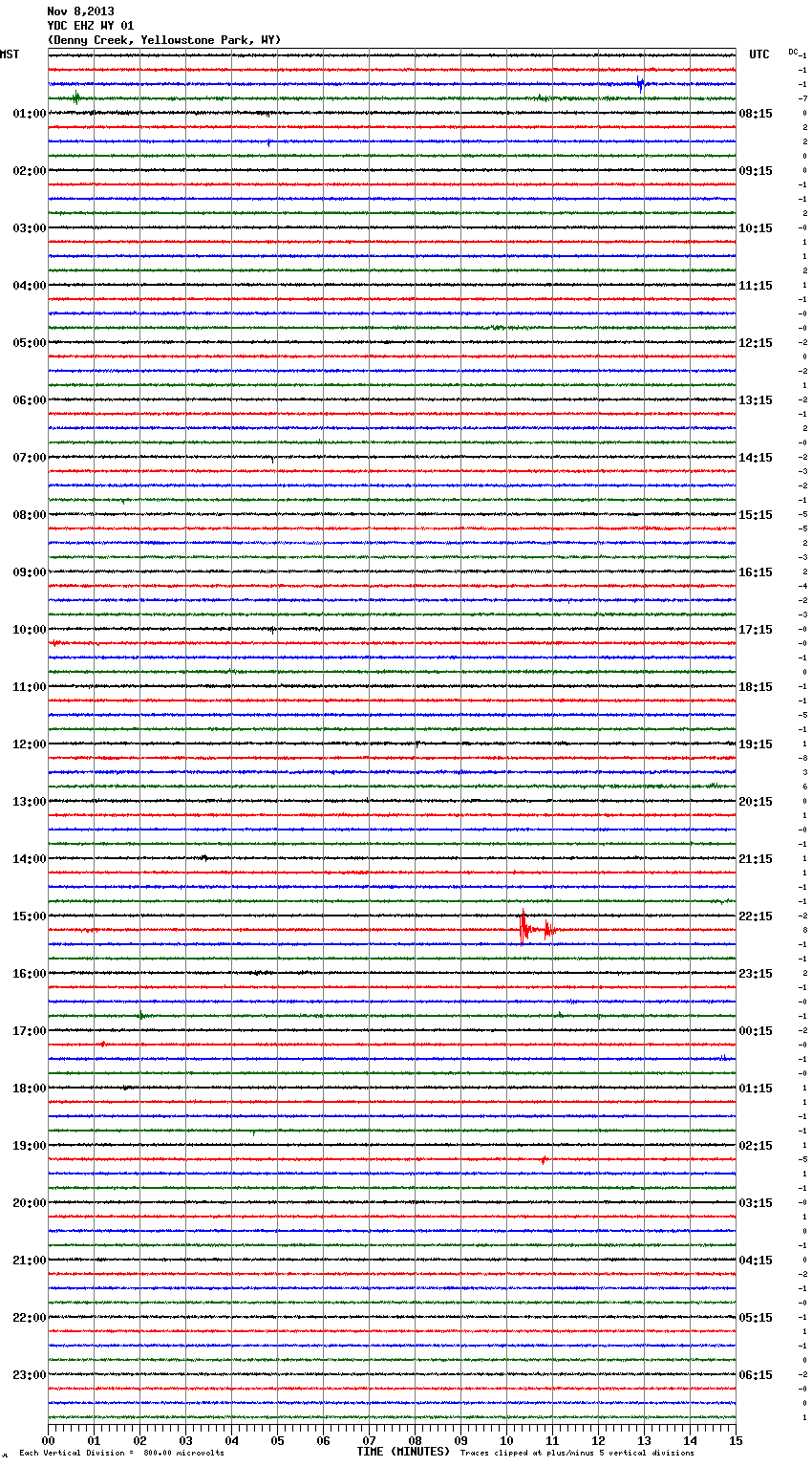Viewport: 812px width, 1466px height.
Task: Click the "UTC" column header
Action: (x=759, y=54)
